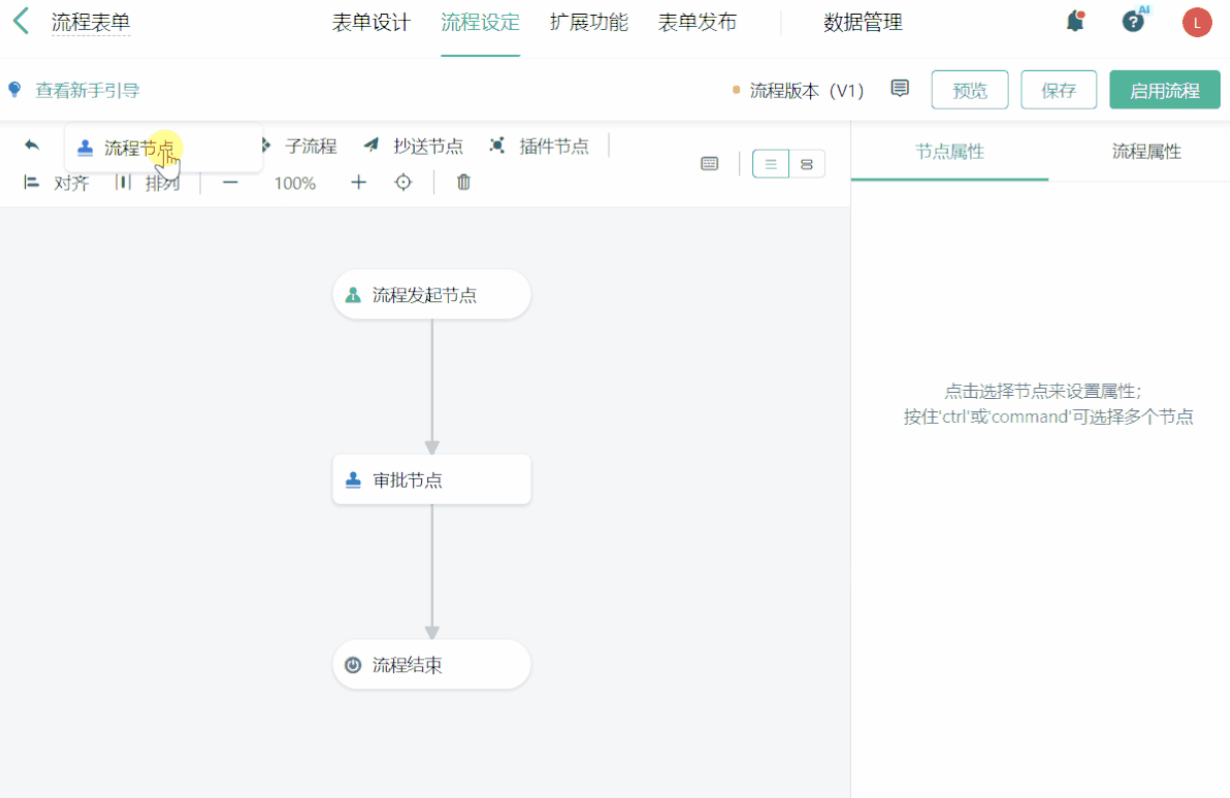Click the 预览 button

[970, 90]
